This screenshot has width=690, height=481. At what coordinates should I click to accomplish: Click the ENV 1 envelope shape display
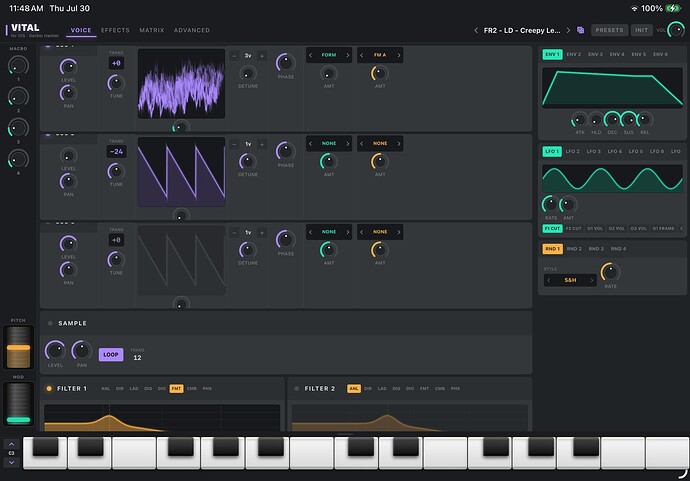[613, 88]
